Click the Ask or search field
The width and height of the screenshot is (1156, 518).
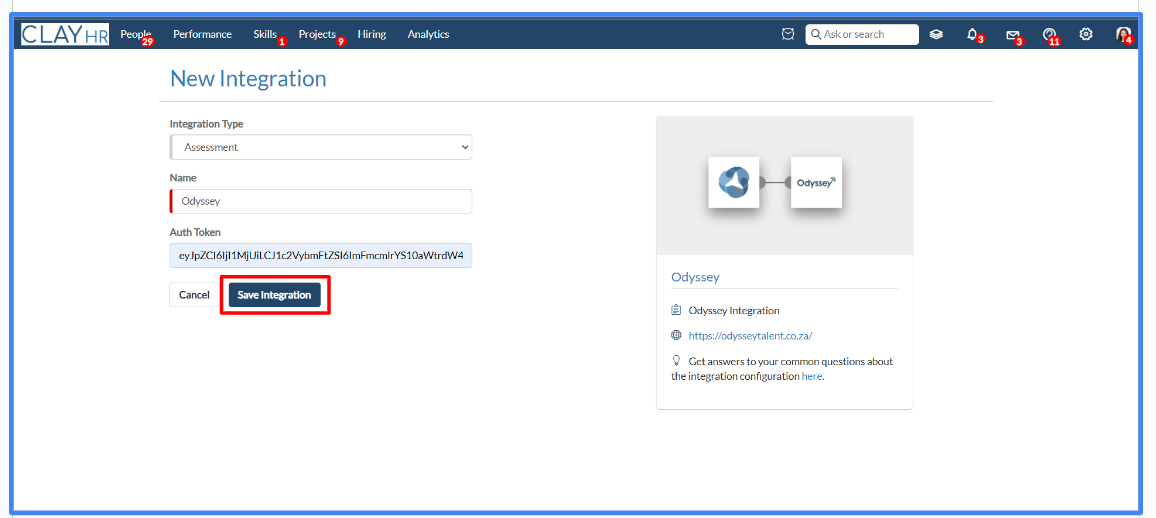coord(862,34)
